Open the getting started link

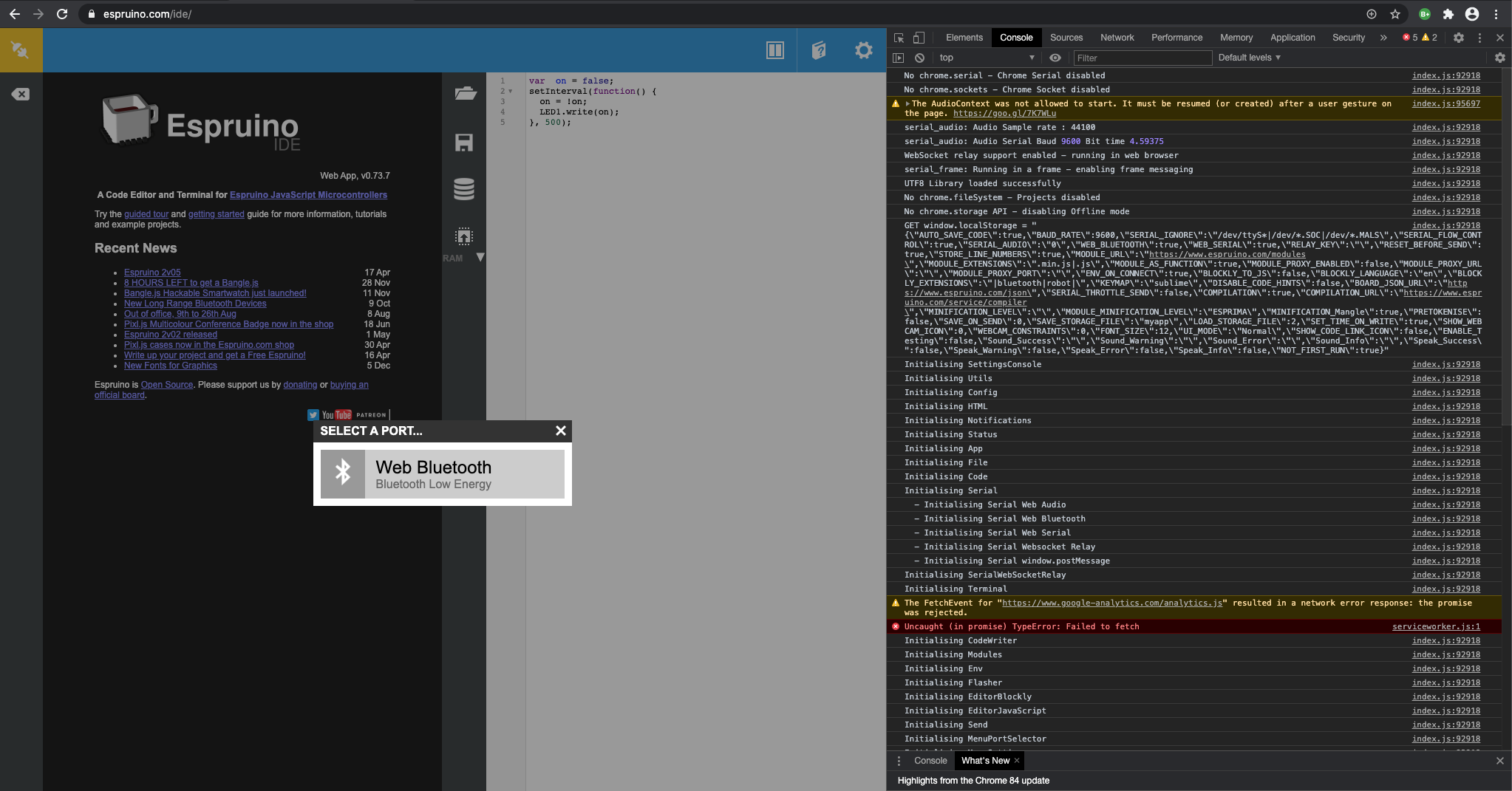pos(216,214)
